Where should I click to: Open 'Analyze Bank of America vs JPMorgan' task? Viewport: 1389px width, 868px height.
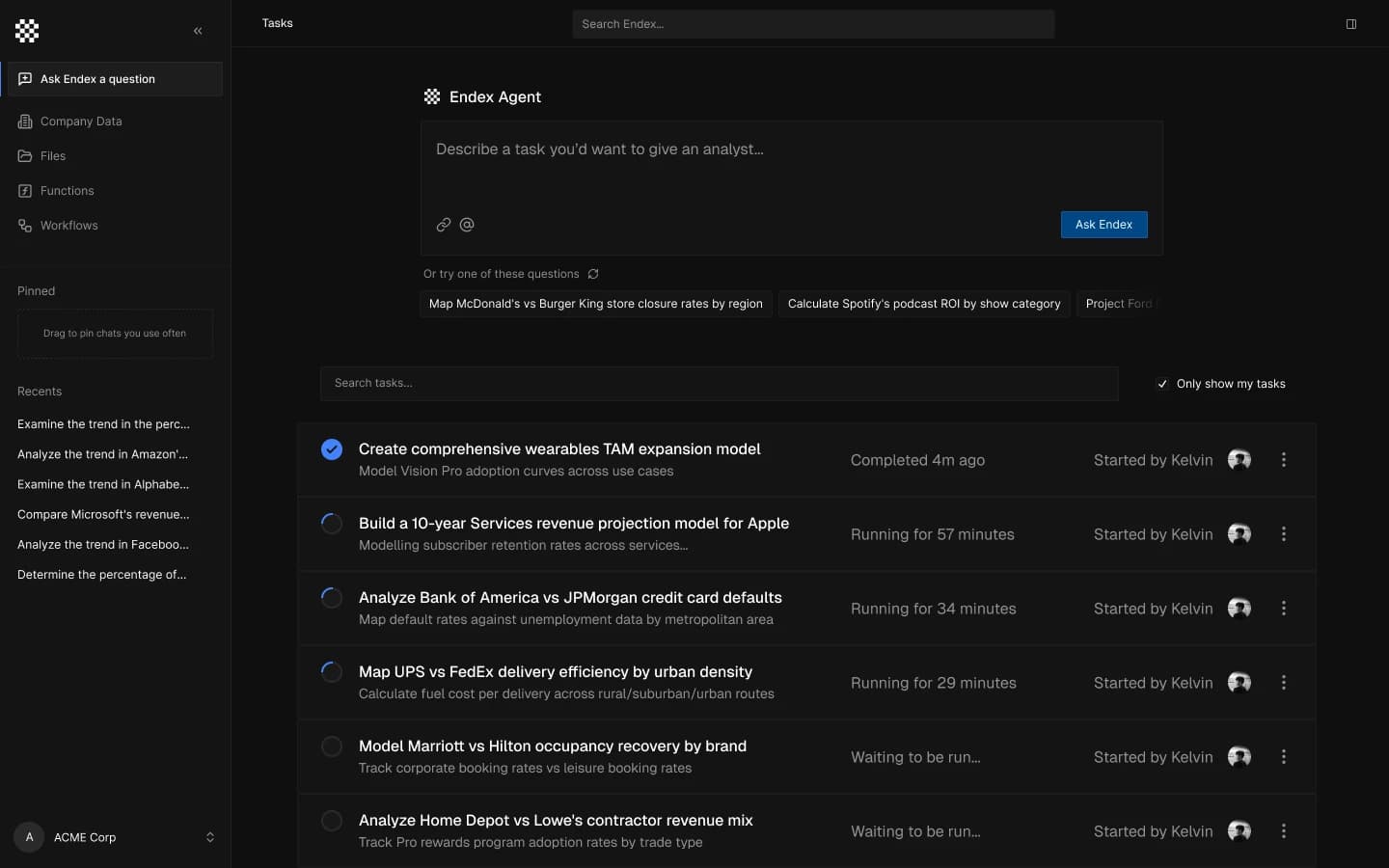570,598
